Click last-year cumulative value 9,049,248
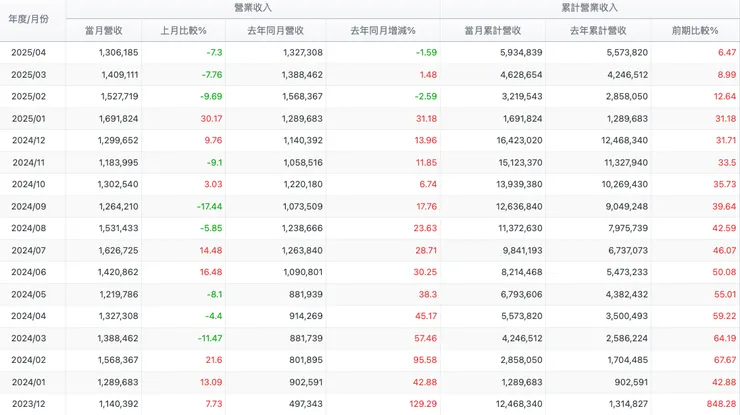Screen dimensions: 740x415 tap(628, 206)
